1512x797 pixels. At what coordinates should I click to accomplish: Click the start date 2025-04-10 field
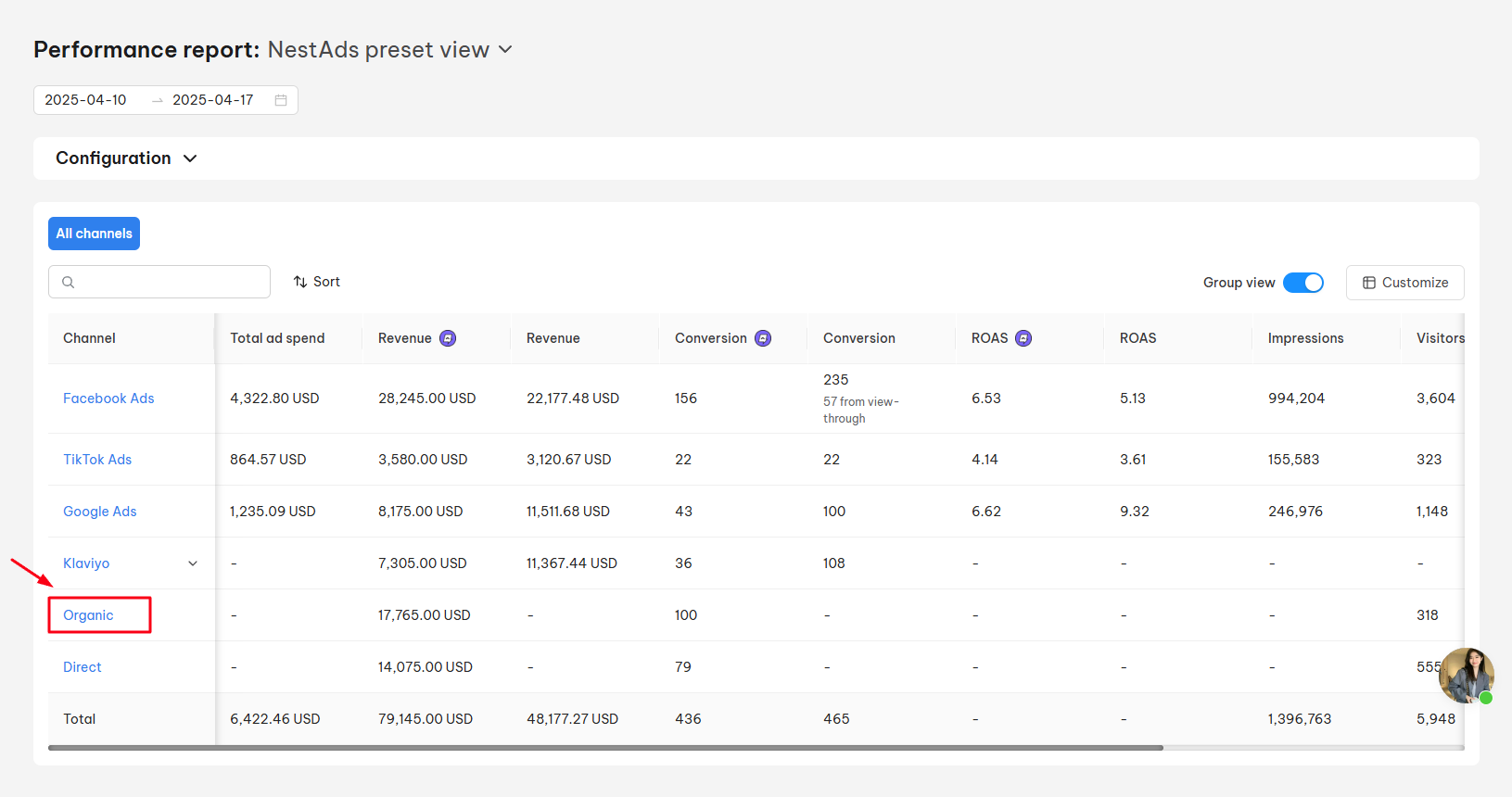pos(86,100)
